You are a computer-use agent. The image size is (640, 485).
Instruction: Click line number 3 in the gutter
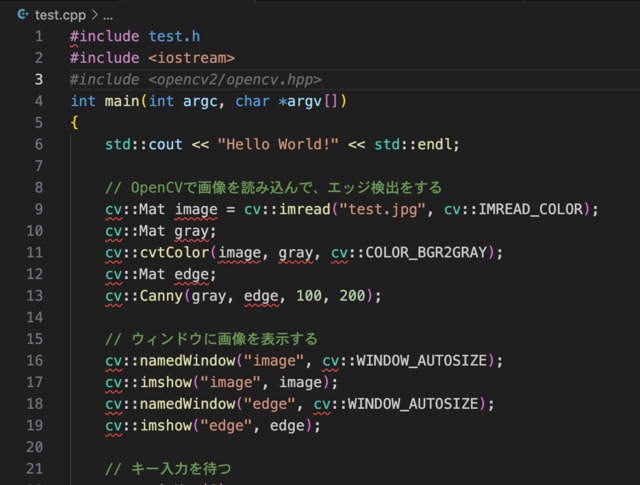click(38, 79)
